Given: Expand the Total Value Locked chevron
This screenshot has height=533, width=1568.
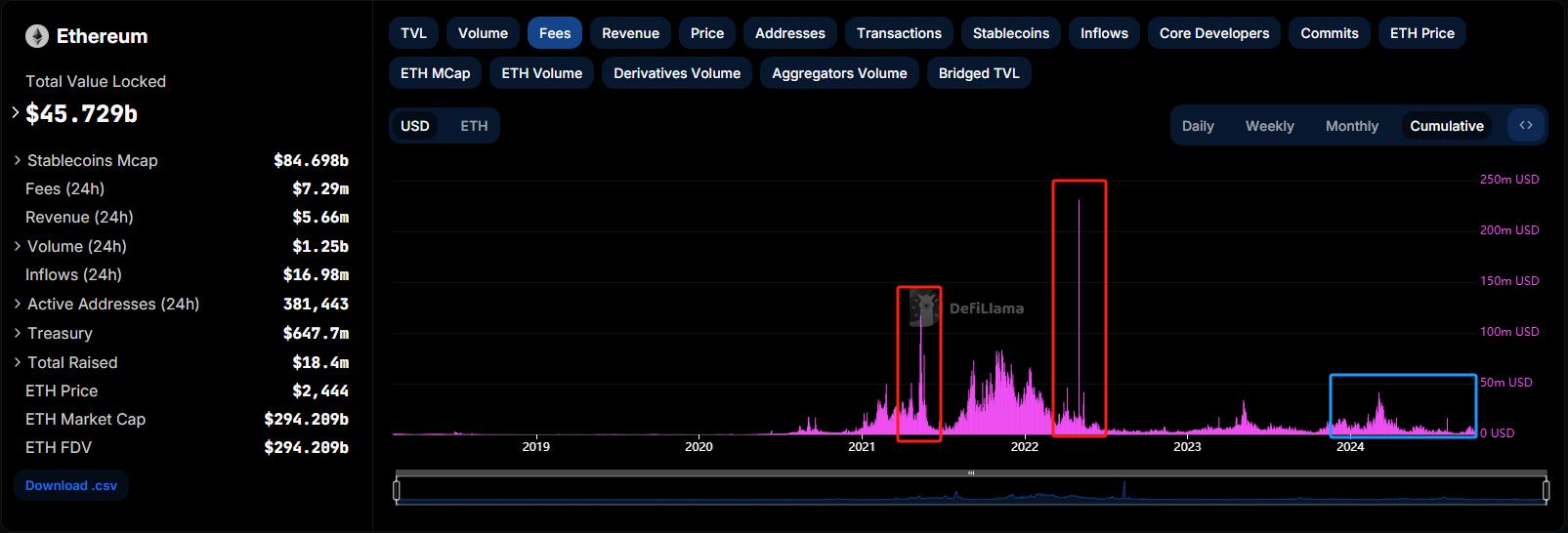Looking at the screenshot, I should 16,113.
